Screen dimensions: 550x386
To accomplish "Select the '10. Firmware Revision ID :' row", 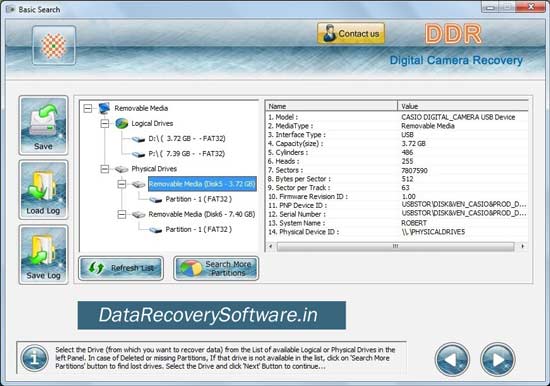I will point(397,197).
